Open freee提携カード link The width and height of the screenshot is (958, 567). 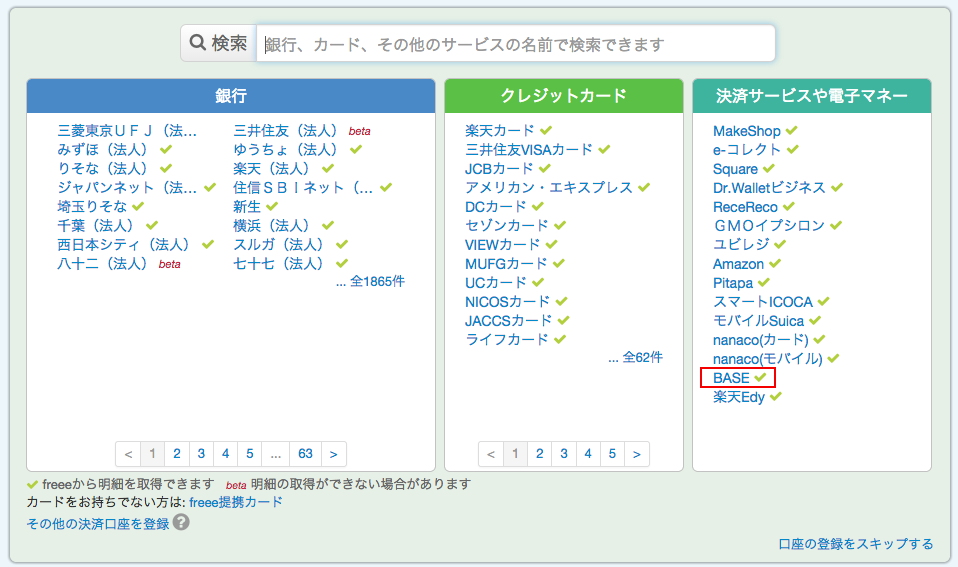click(236, 502)
